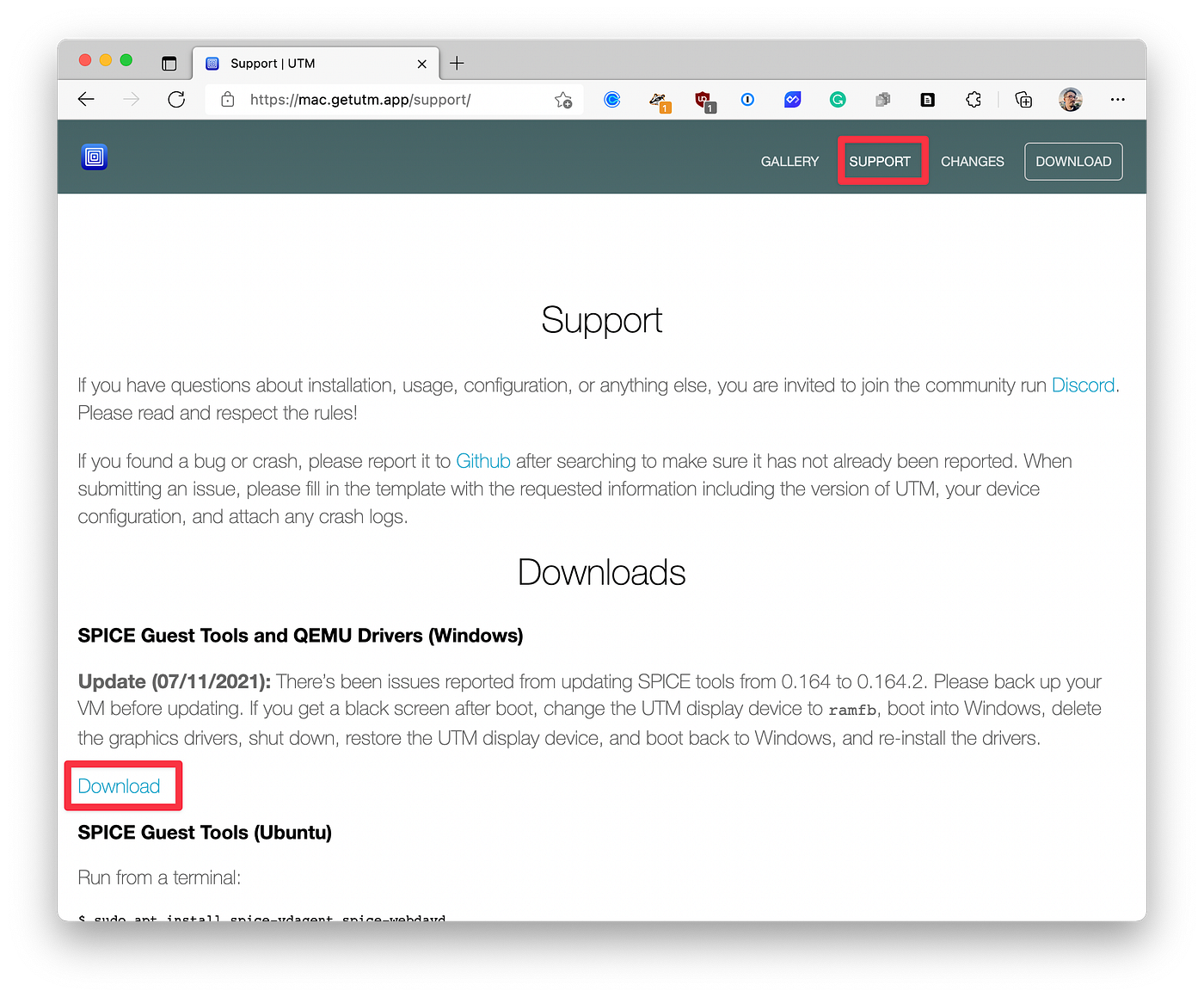Open the 1Password extension
Viewport: 1204px width, 997px height.
[x=746, y=99]
